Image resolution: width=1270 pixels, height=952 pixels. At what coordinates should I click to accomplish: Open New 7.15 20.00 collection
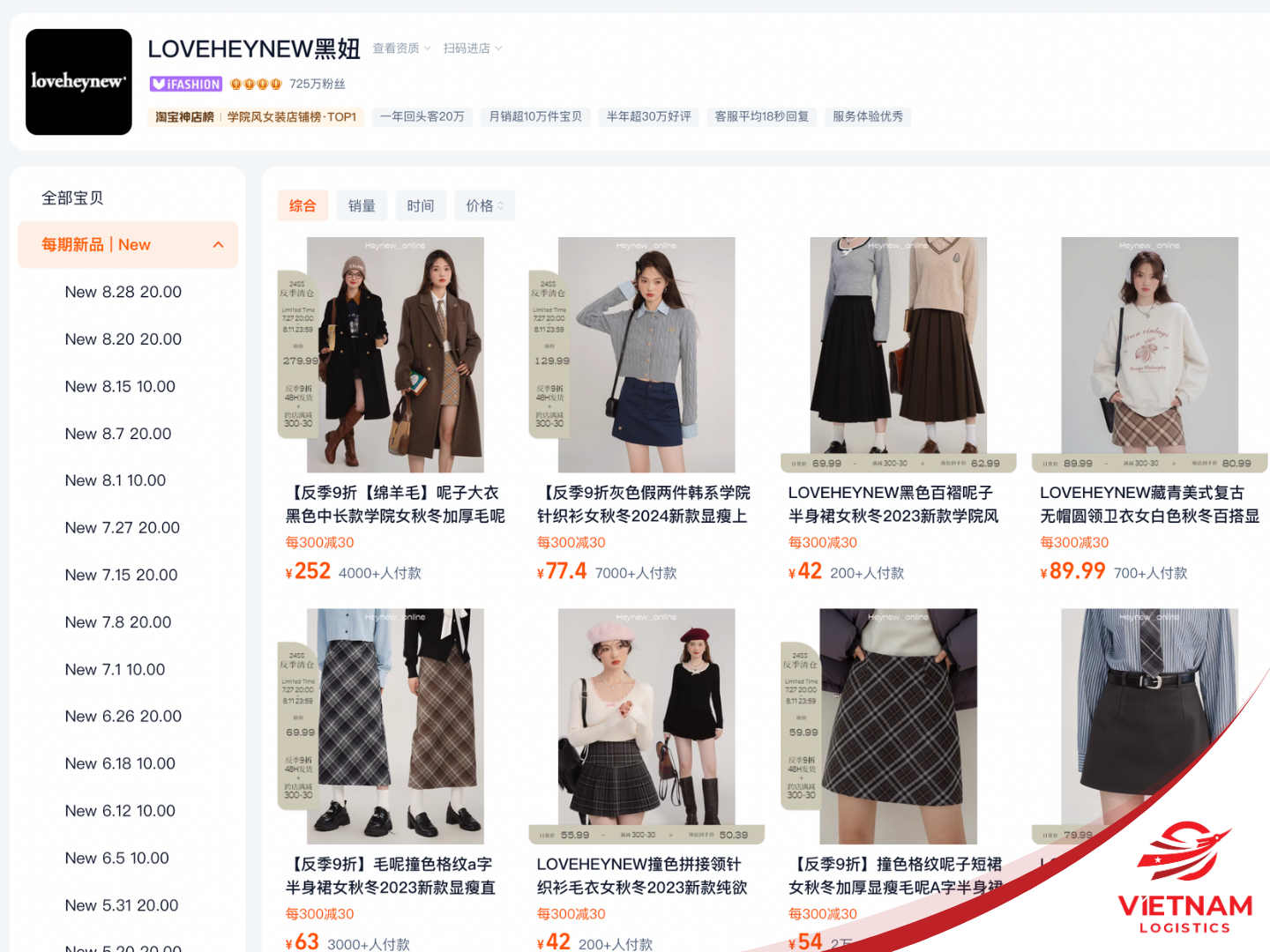(x=122, y=575)
